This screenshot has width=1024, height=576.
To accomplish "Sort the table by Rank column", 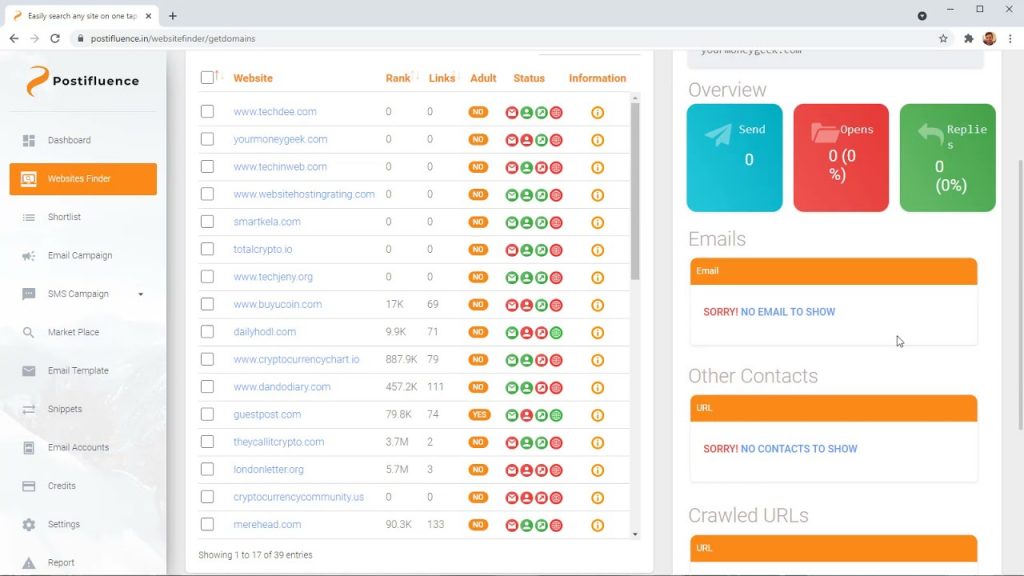I will (398, 78).
